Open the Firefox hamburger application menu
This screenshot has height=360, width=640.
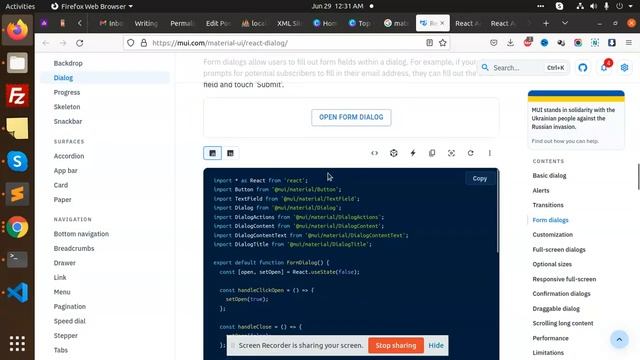(629, 43)
